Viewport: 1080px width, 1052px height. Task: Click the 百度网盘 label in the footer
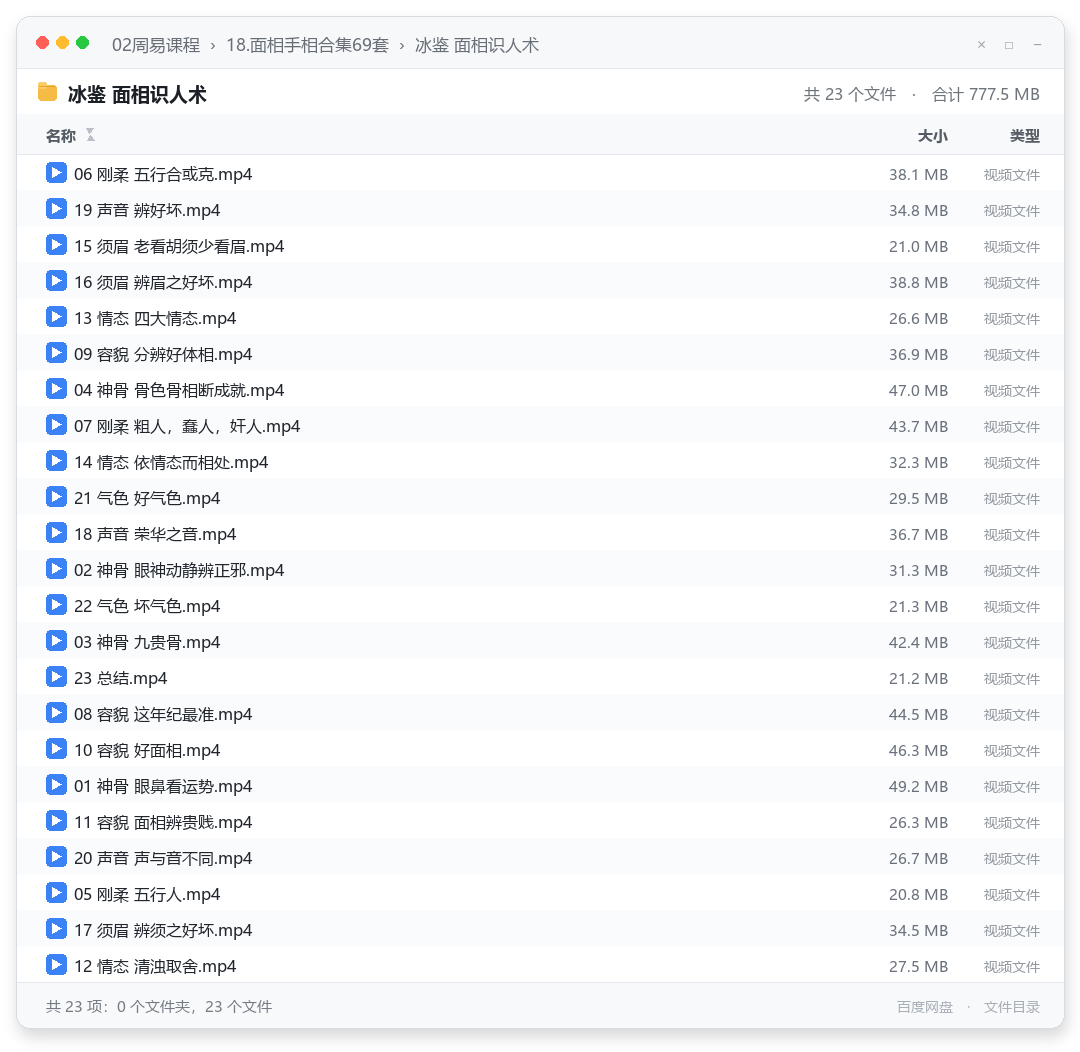click(925, 1007)
